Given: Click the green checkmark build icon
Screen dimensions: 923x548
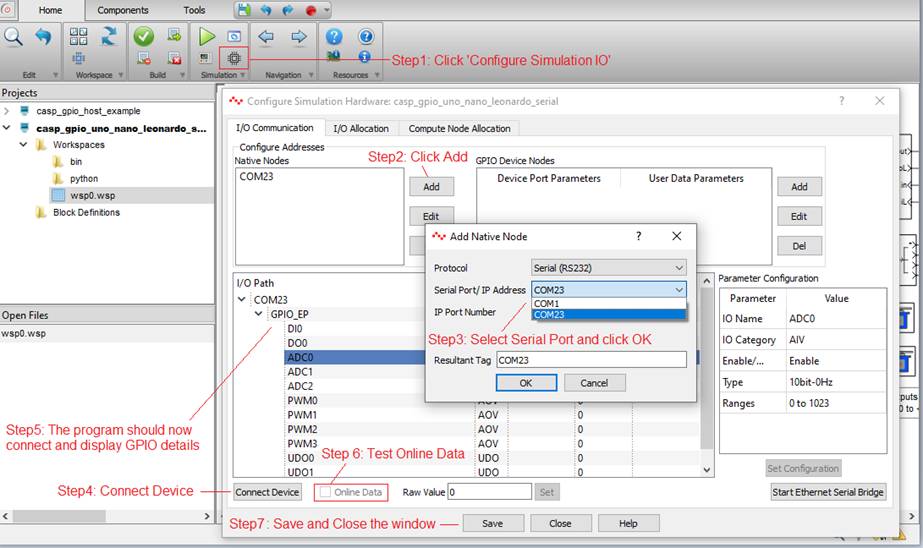Looking at the screenshot, I should [143, 36].
